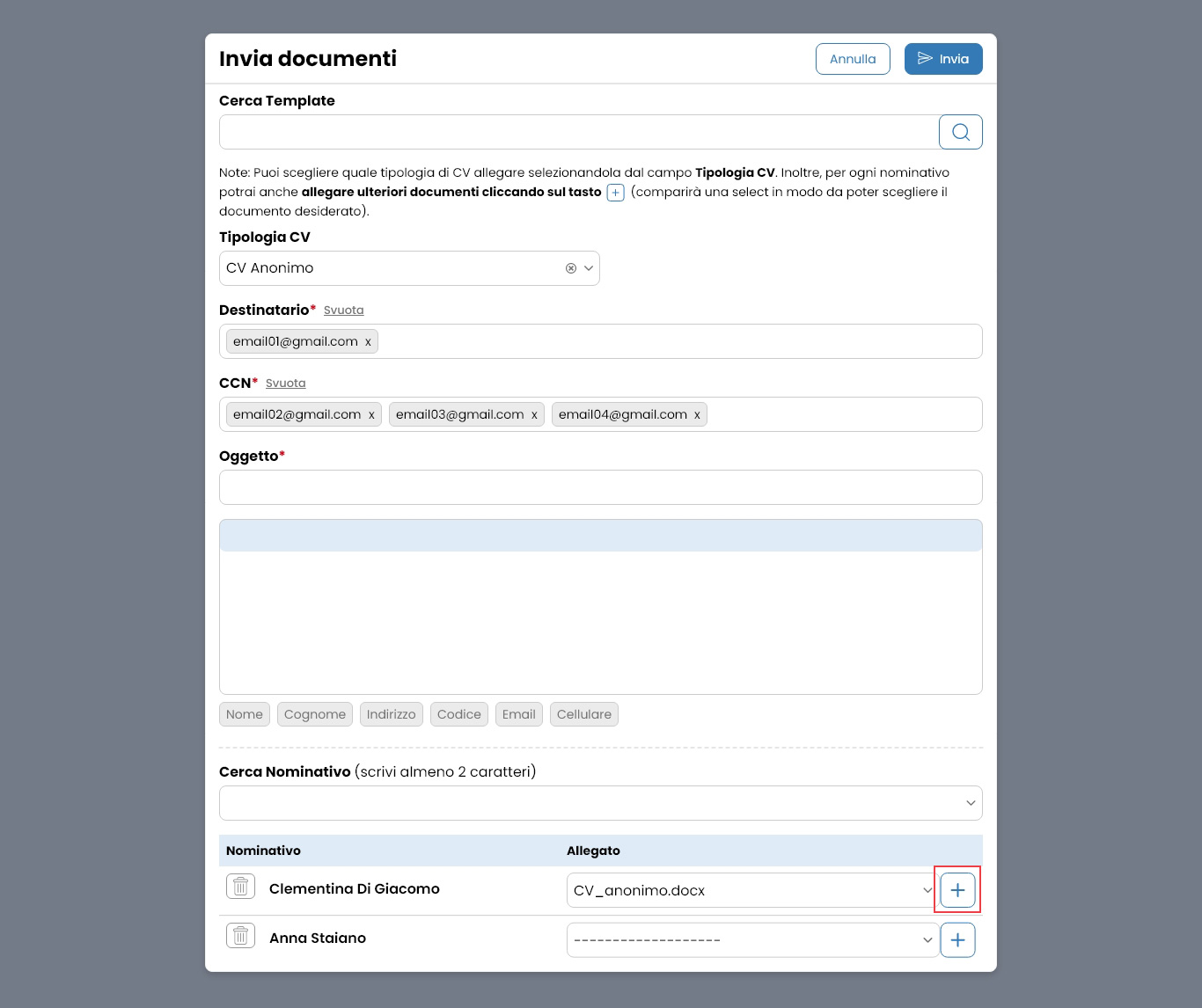The image size is (1202, 1008).
Task: Add attachment for Anna Staiano
Action: [x=957, y=940]
